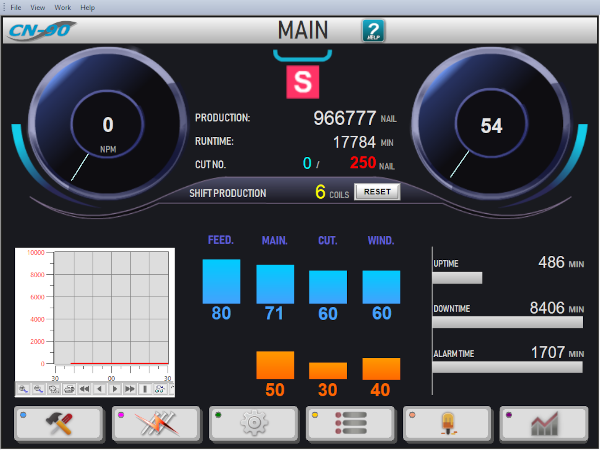
Task: Click the orange bar valued 50
Action: (x=275, y=365)
